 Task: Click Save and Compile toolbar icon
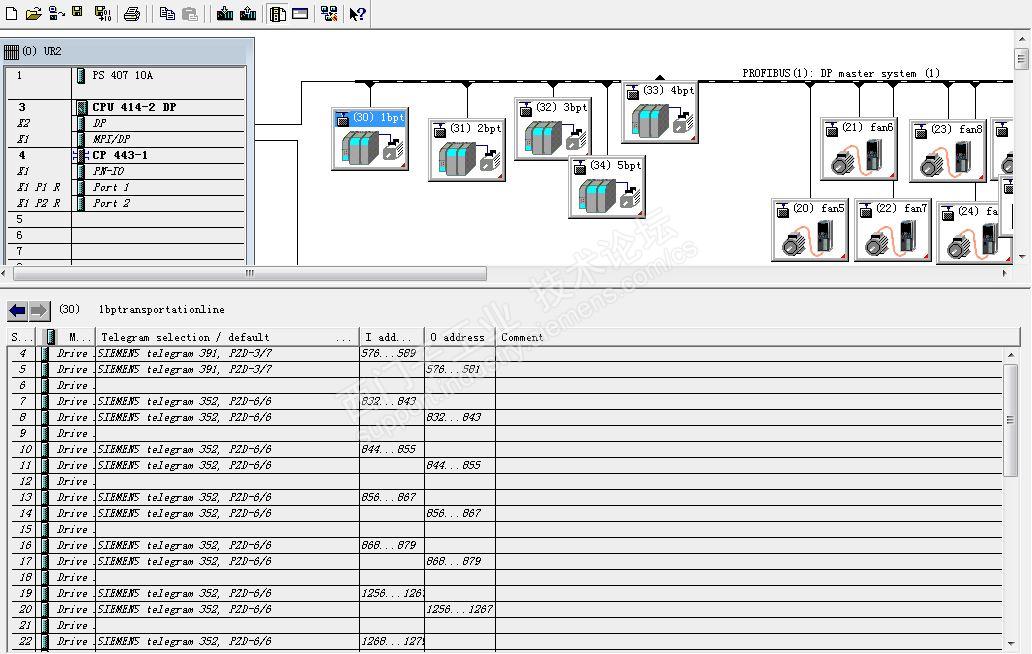pos(103,13)
